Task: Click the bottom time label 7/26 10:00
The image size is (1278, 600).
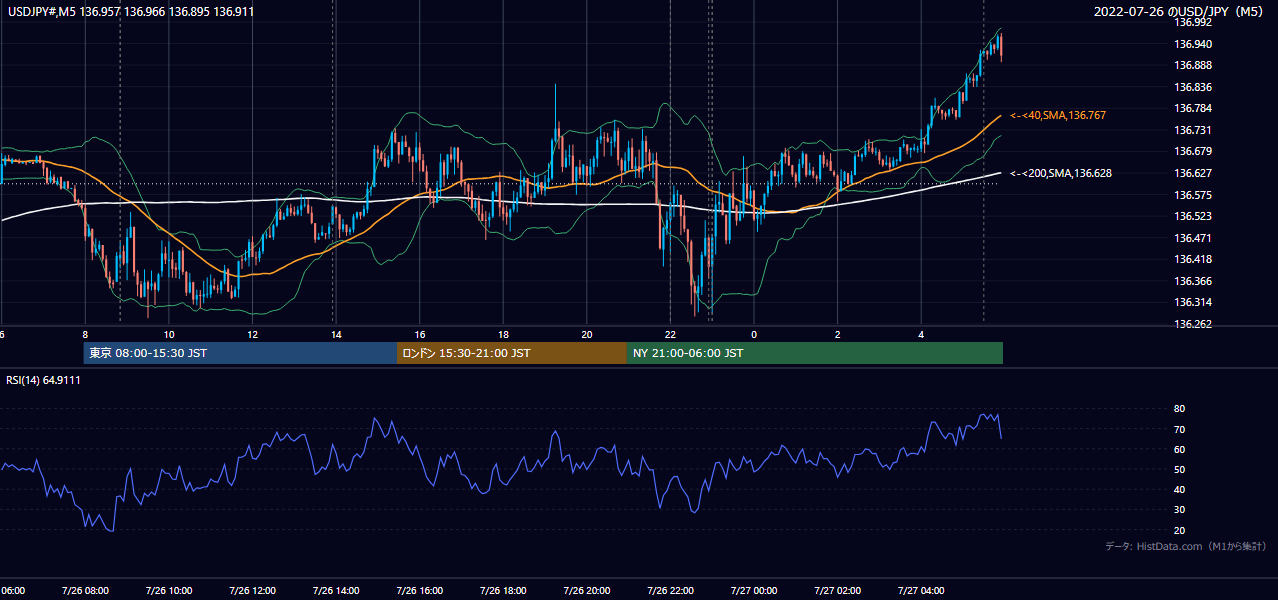Action: tap(168, 590)
